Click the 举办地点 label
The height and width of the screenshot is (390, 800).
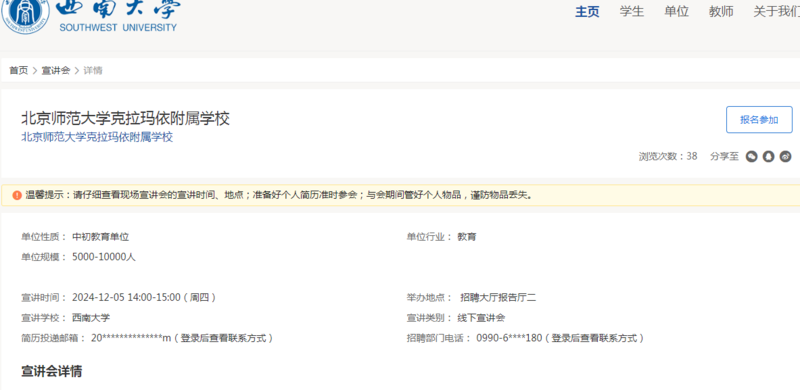pyautogui.click(x=430, y=298)
